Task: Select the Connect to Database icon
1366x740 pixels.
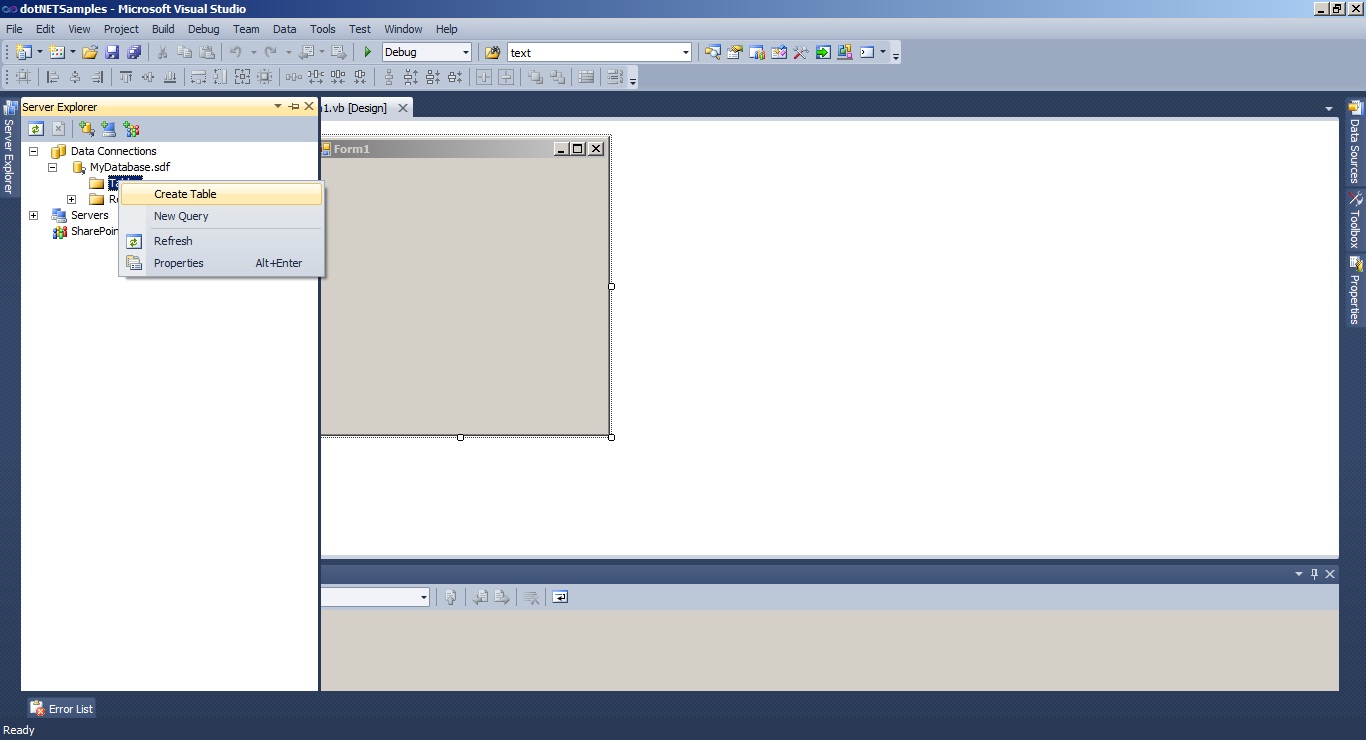Action: 86,128
